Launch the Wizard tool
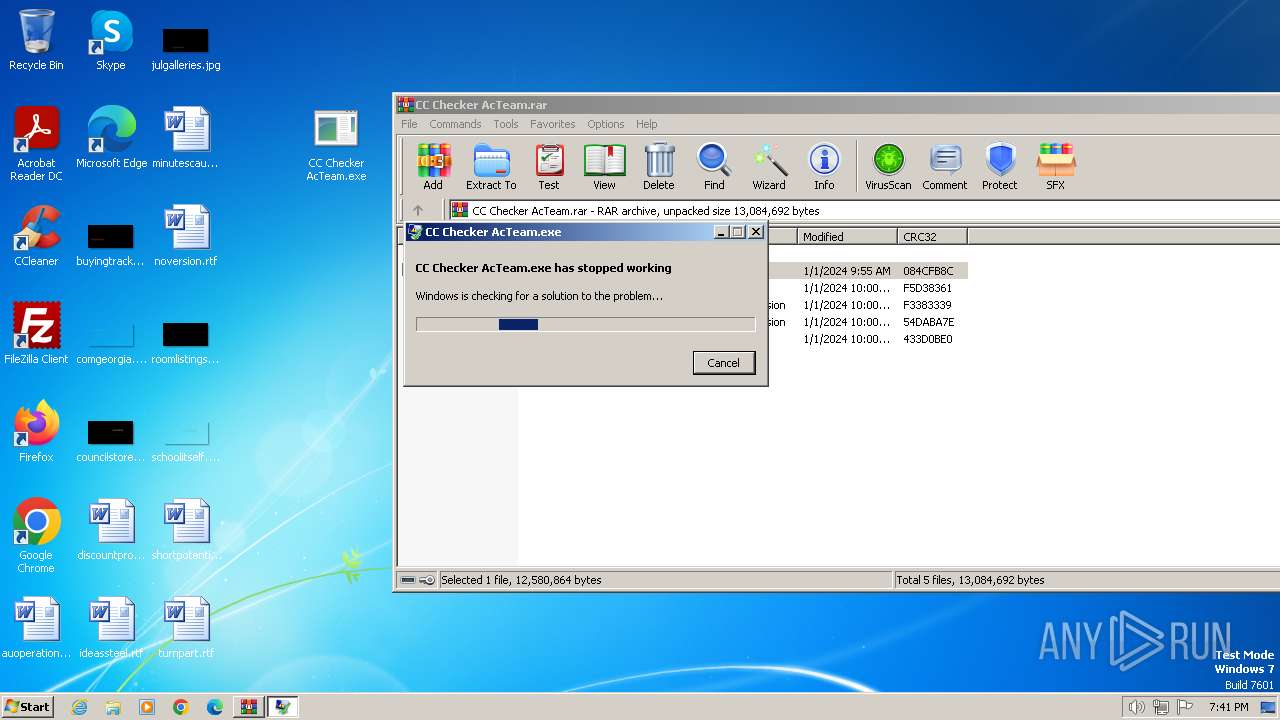The image size is (1280, 720). tap(769, 166)
